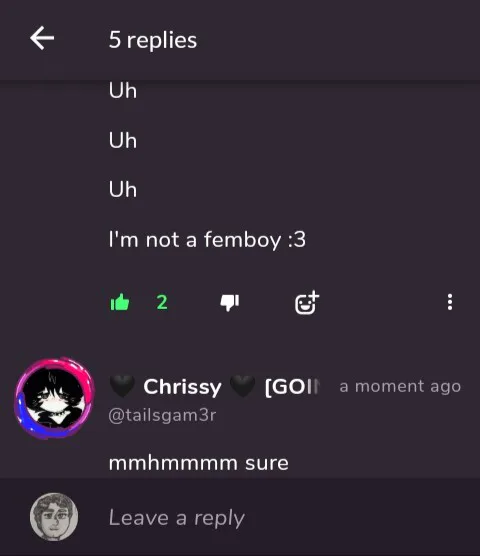Click the black heart before Chrissy

(x=122, y=387)
